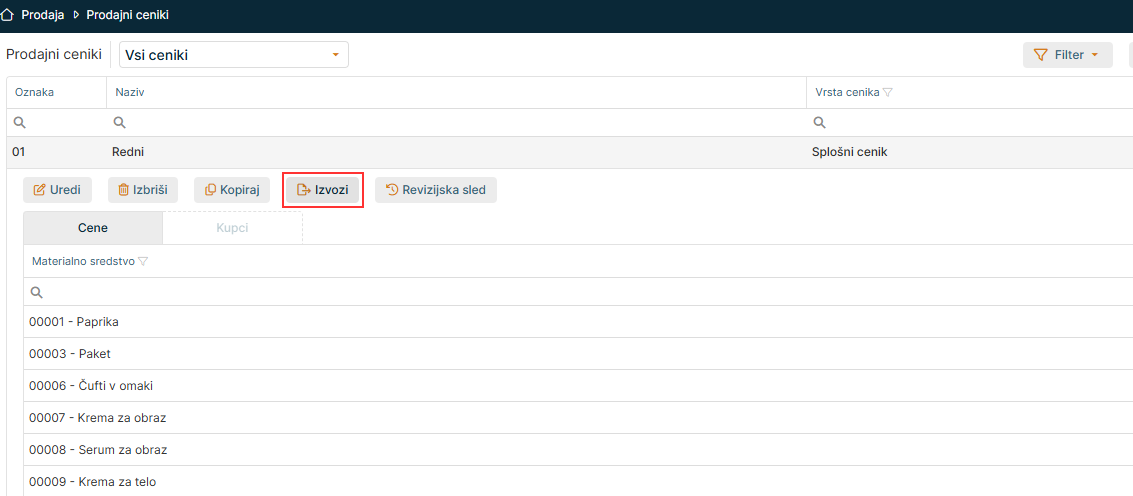This screenshot has width=1133, height=496.
Task: Click the filter icon beside Materialno sredstvo
Action: coord(143,261)
